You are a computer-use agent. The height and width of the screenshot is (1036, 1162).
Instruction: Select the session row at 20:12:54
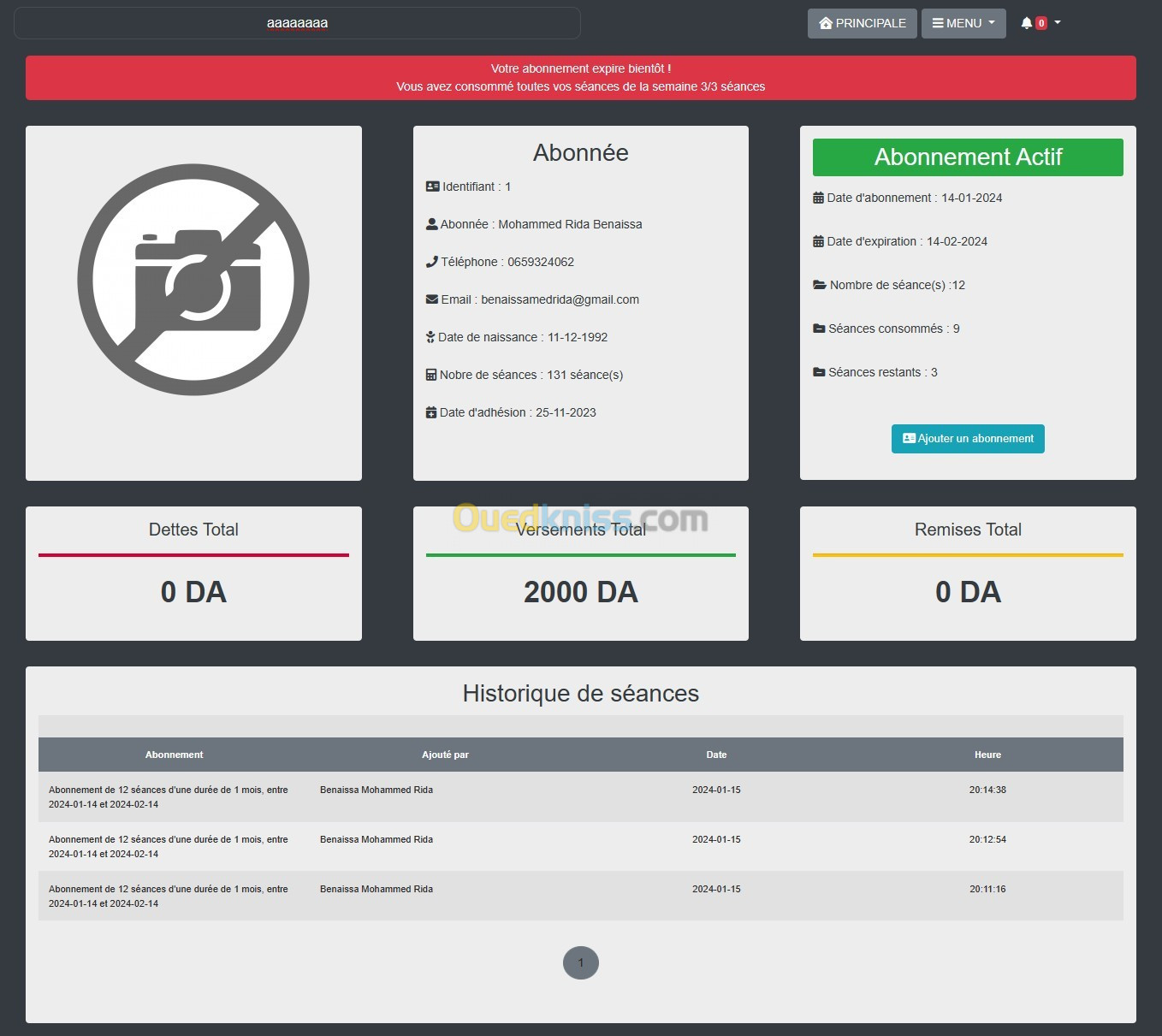pos(581,847)
